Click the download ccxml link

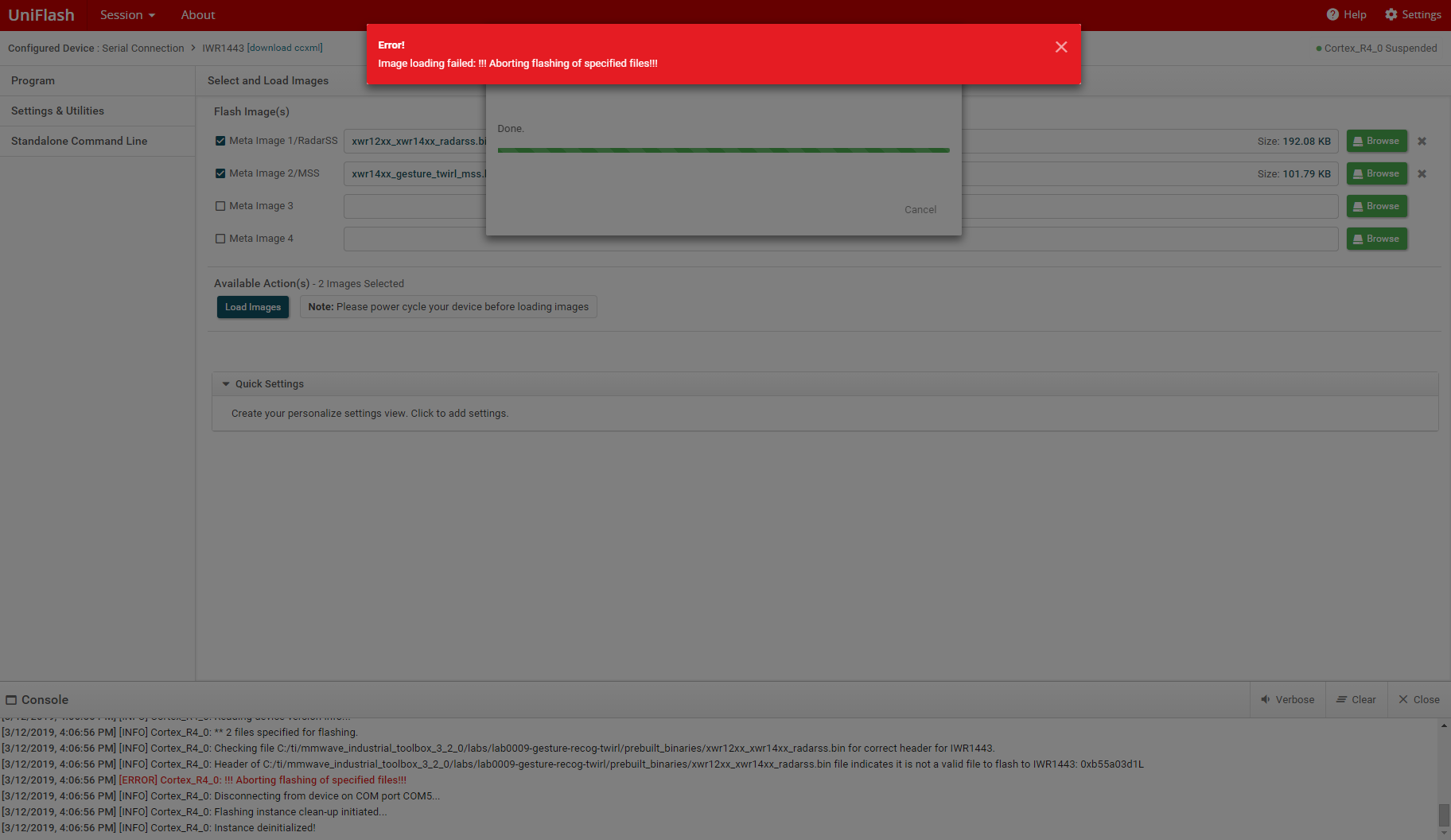tap(285, 48)
